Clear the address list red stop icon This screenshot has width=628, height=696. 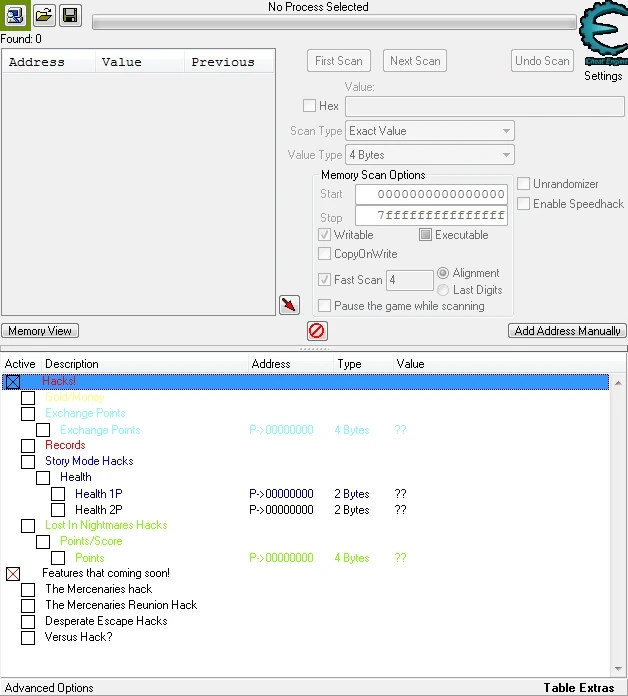(317, 331)
